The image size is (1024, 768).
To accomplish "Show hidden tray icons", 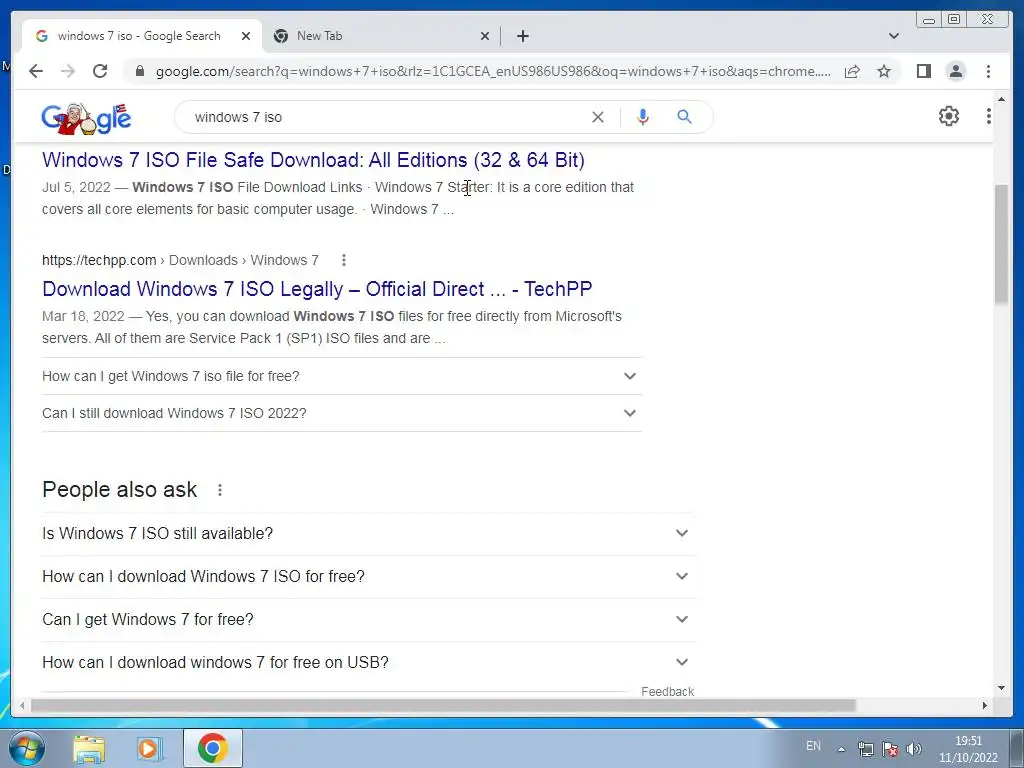I will pyautogui.click(x=842, y=749).
